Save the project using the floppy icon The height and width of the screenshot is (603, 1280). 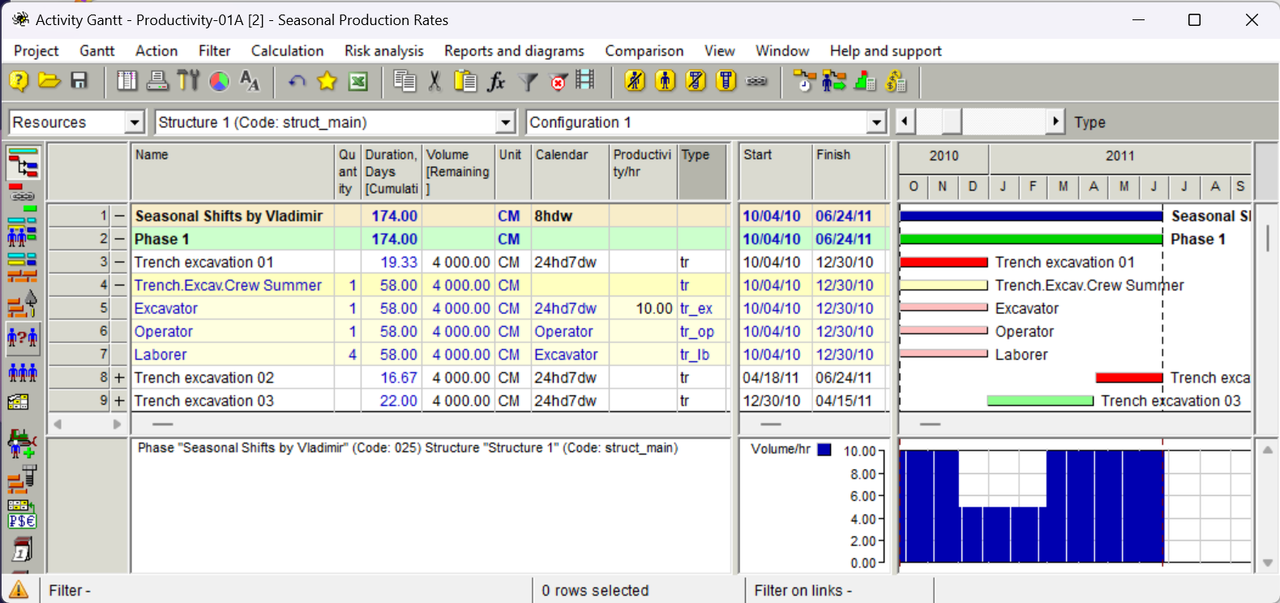coord(79,82)
